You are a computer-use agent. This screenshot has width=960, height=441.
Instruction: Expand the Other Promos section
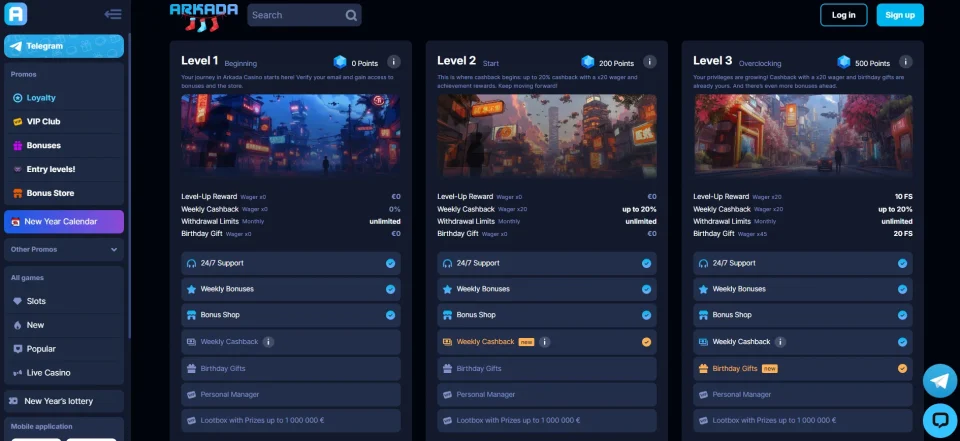64,249
